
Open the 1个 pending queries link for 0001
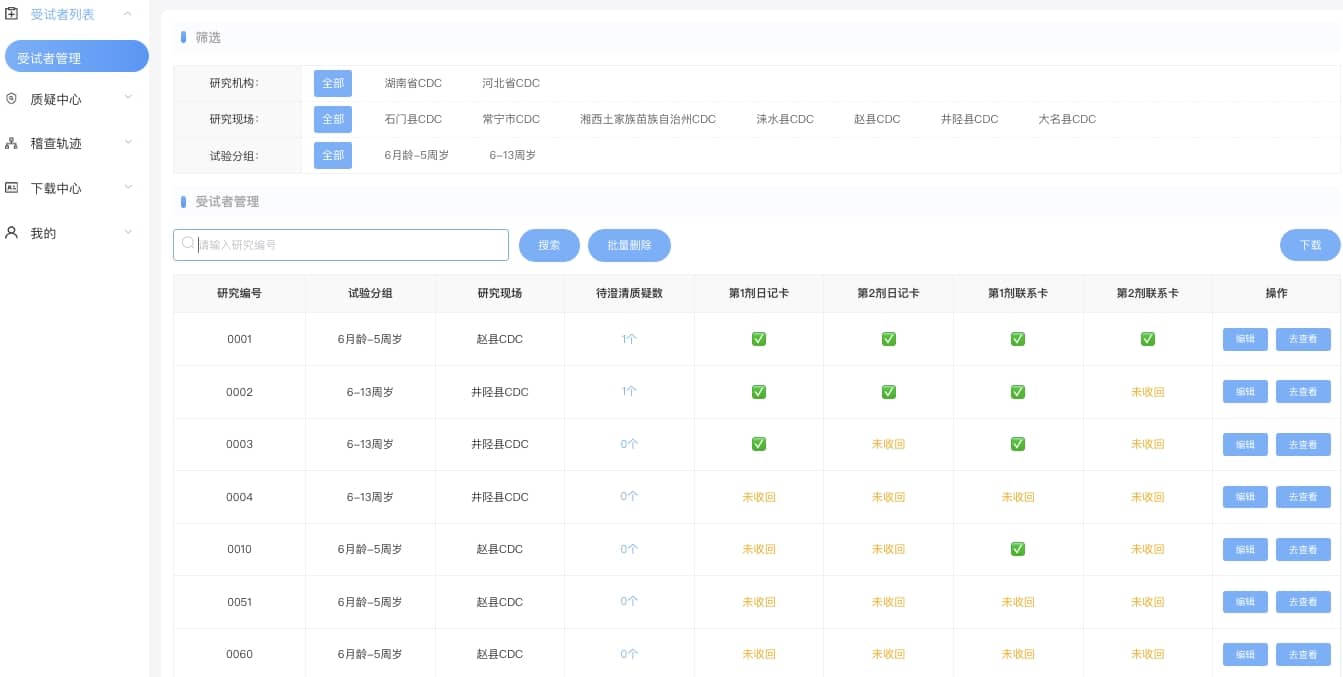pos(629,339)
